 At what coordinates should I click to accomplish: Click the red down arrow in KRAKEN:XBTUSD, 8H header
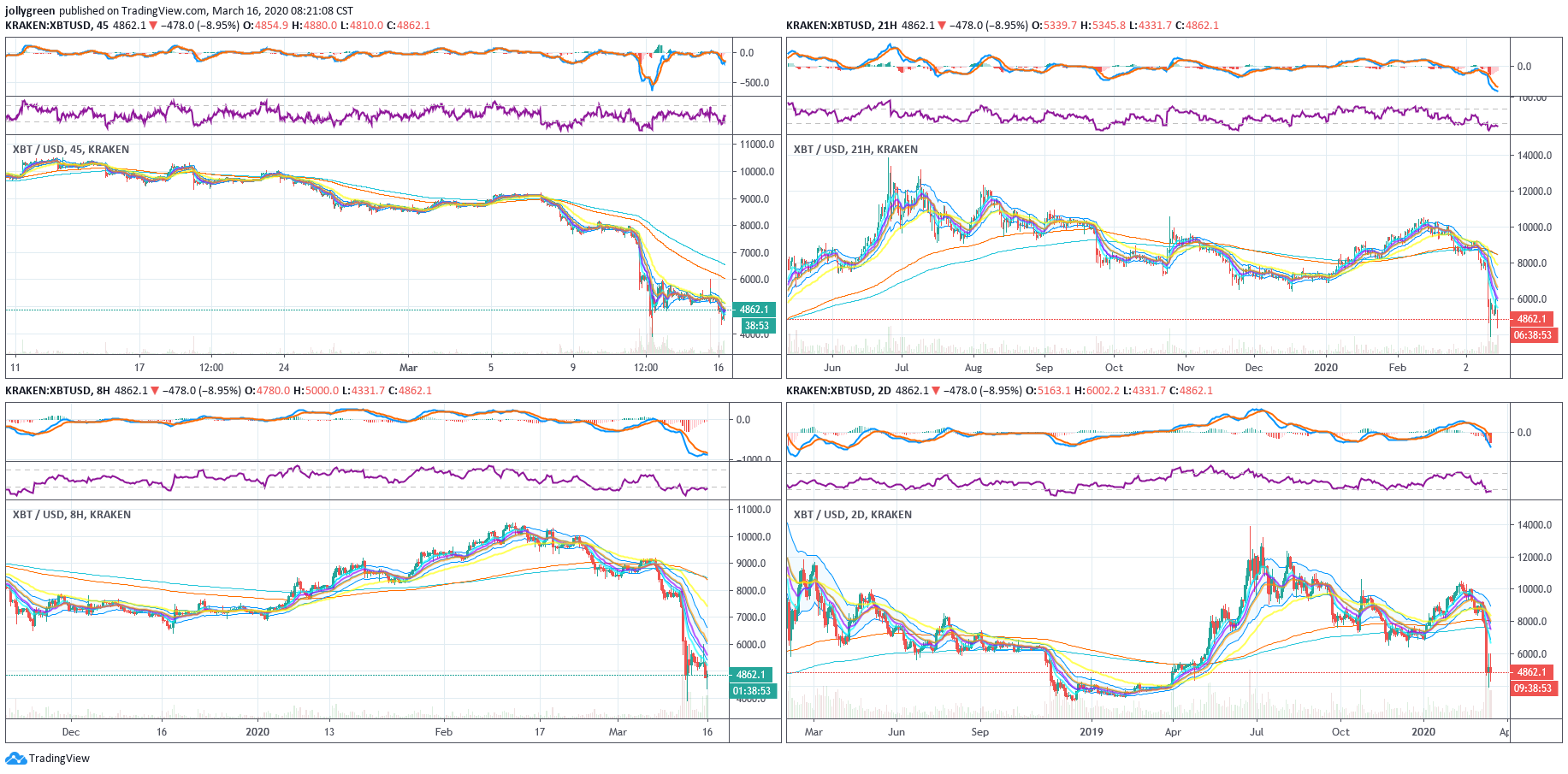pos(155,391)
